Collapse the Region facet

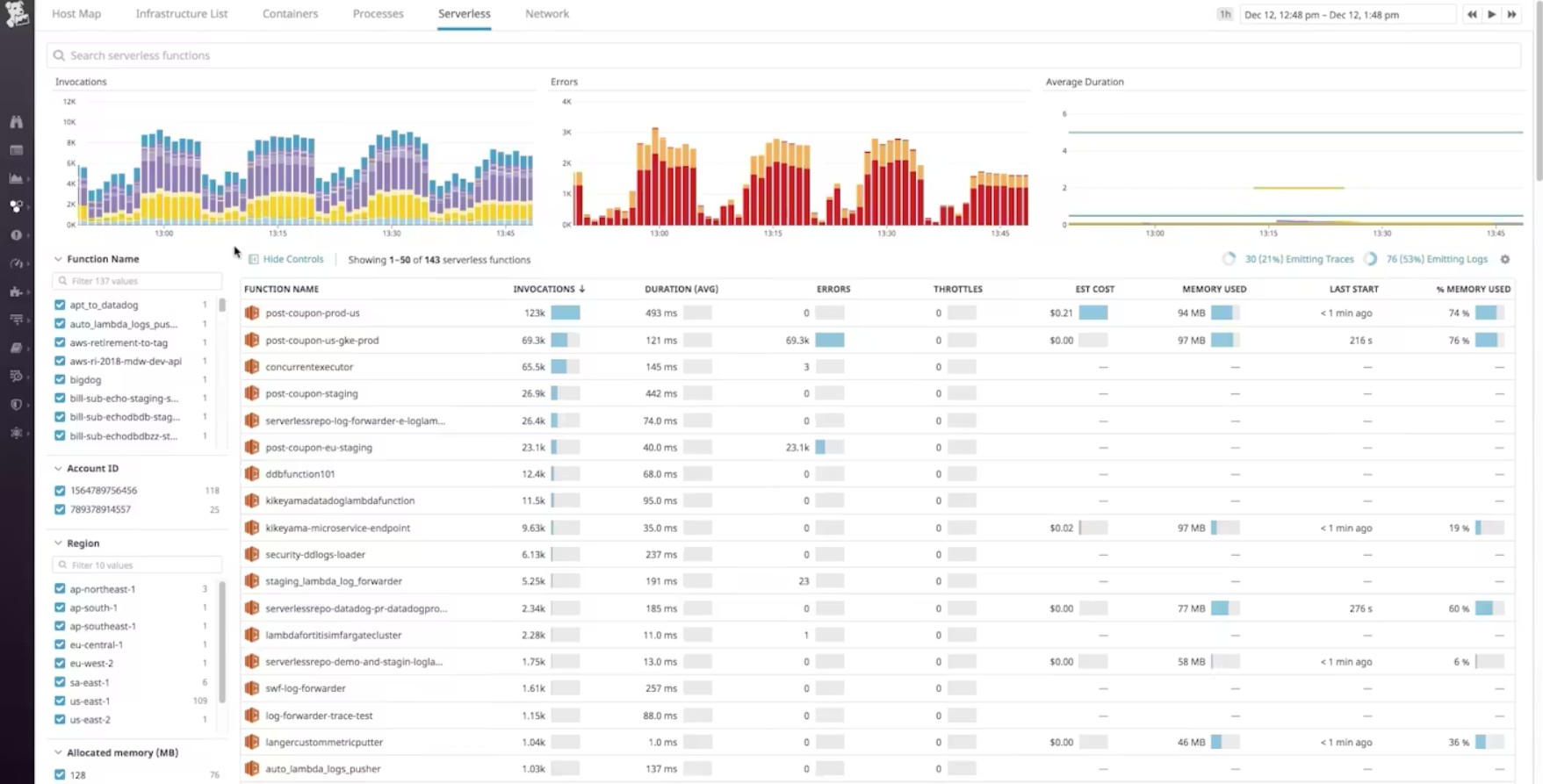pyautogui.click(x=58, y=543)
